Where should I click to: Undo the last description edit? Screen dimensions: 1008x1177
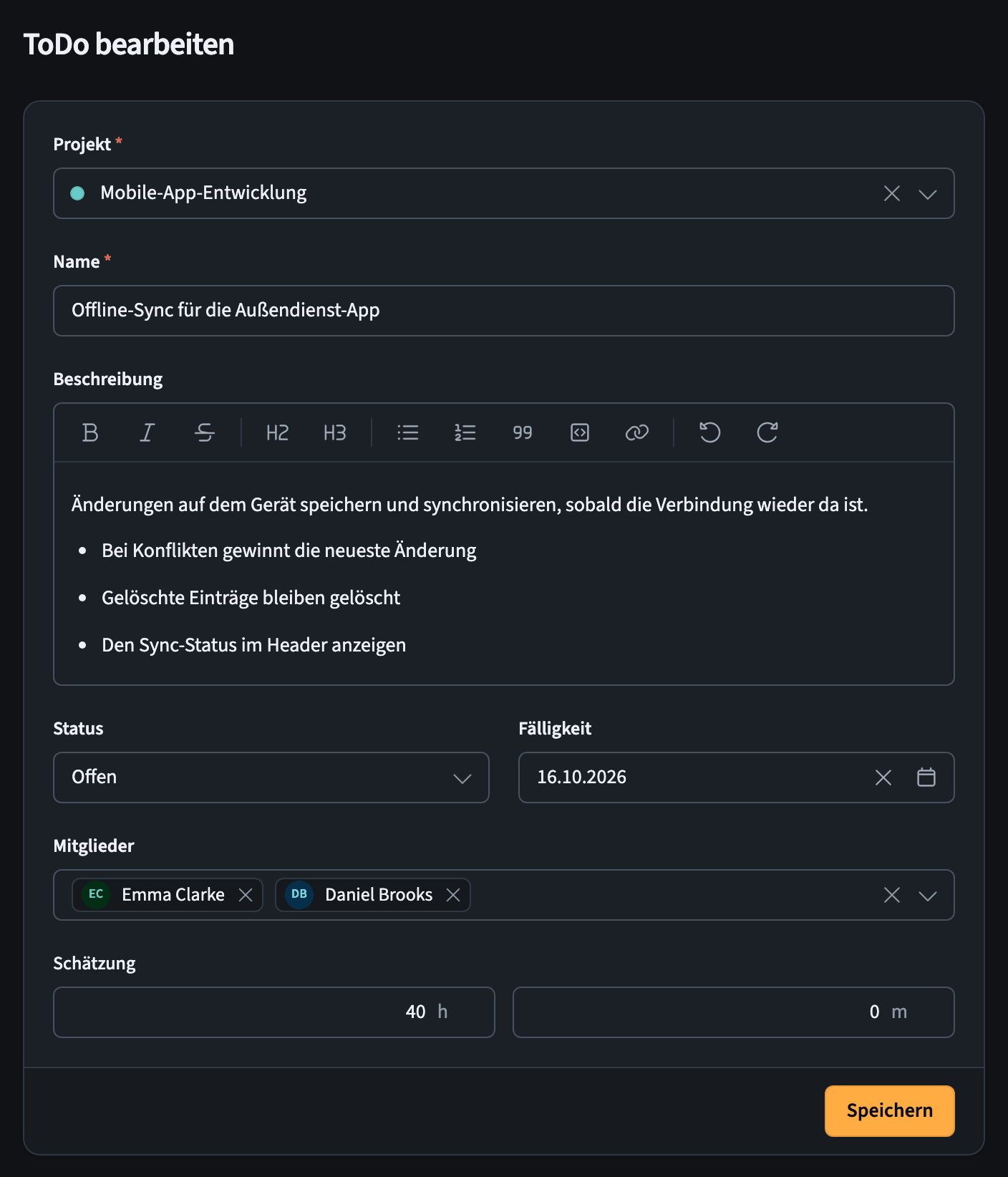coord(709,432)
